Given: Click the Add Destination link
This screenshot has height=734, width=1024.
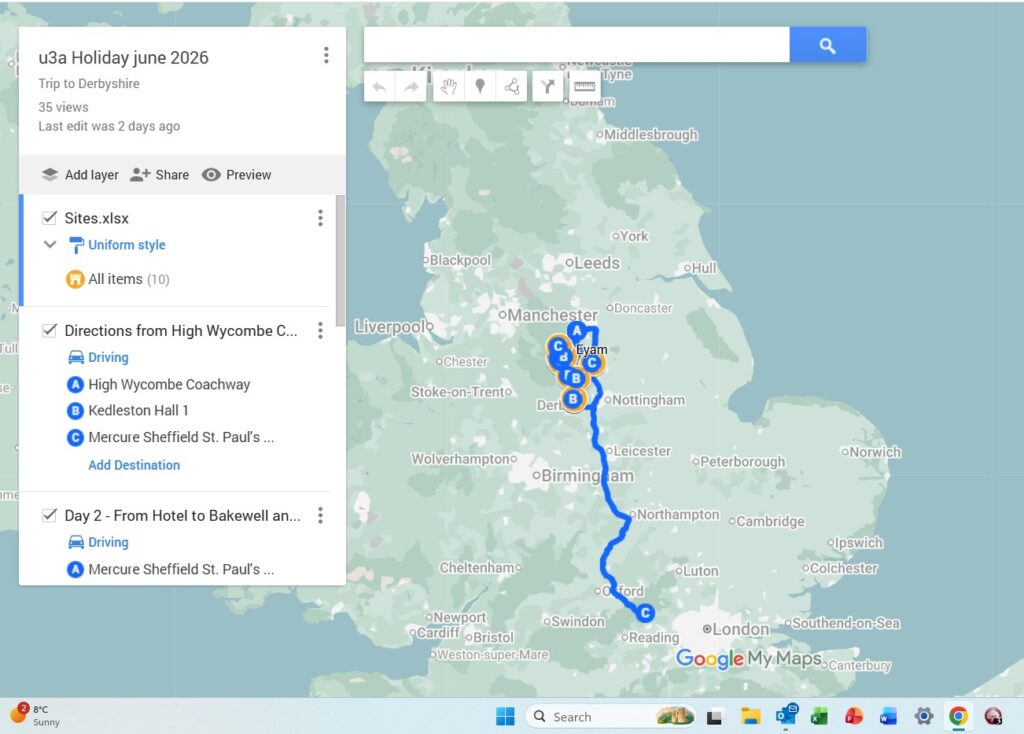Looking at the screenshot, I should 134,465.
